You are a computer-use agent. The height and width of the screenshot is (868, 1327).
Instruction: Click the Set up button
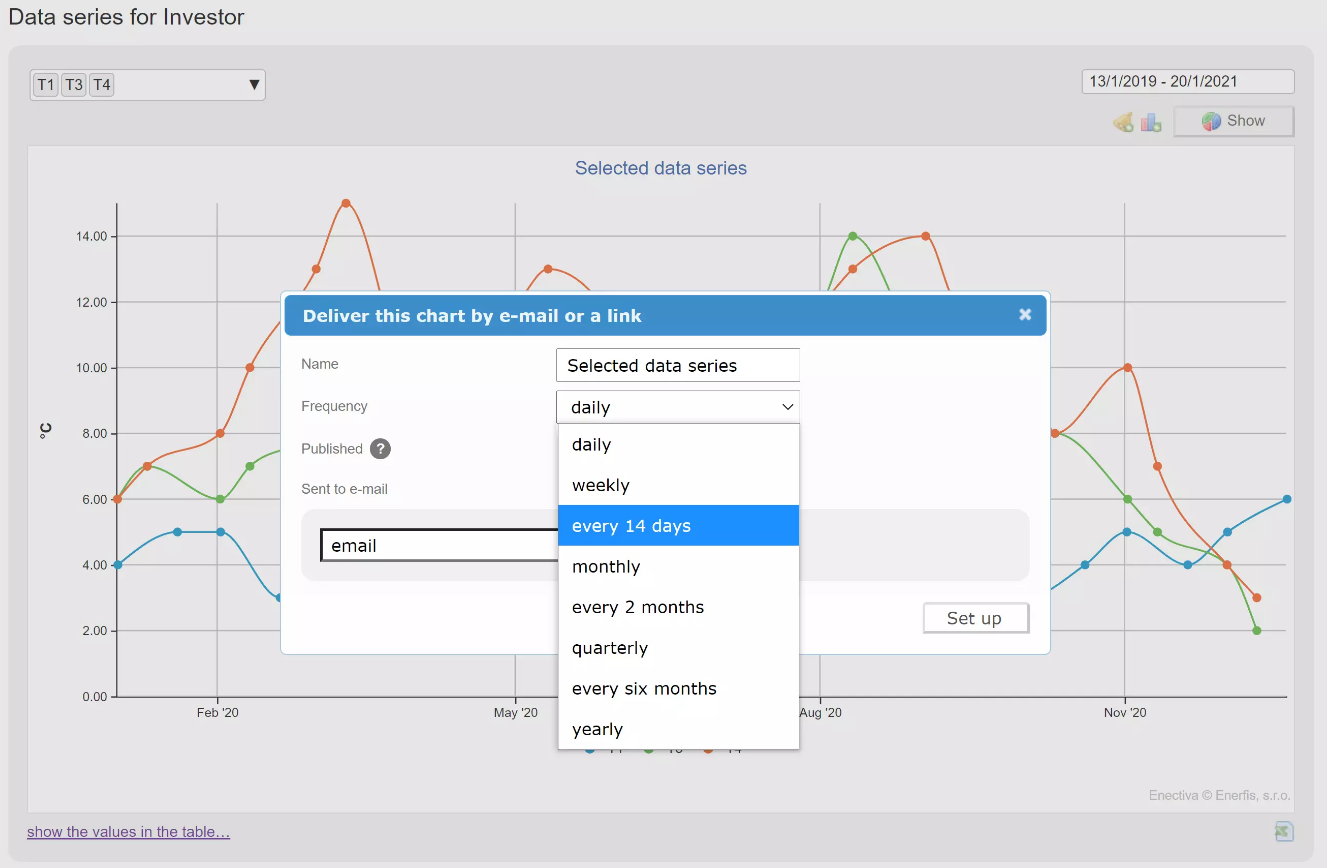975,618
